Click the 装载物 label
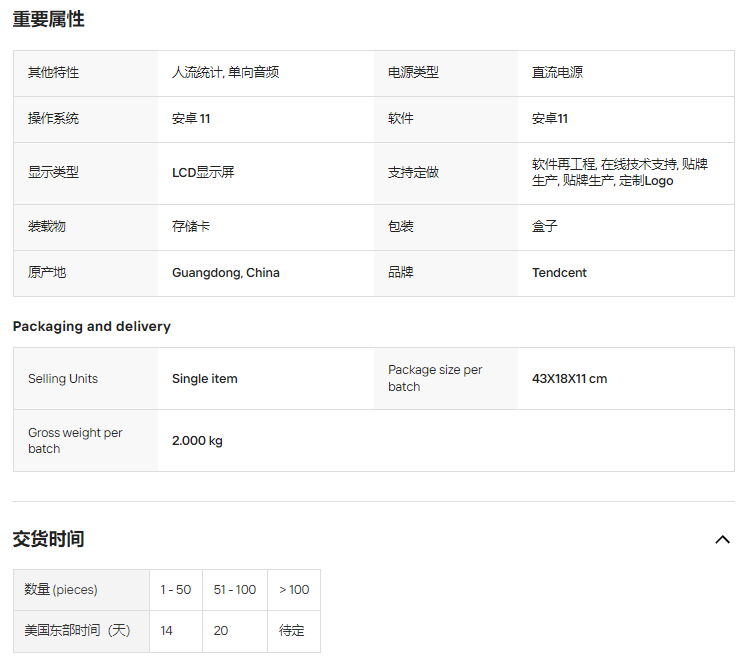The width and height of the screenshot is (754, 666). point(47,226)
